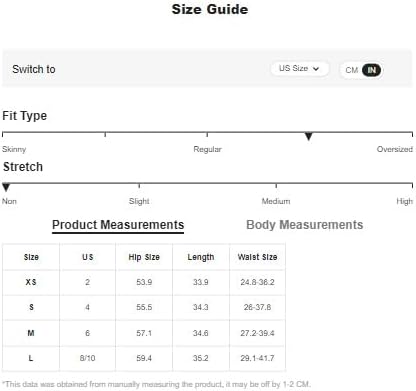Click the 'Slight' stretch label
The height and width of the screenshot is (391, 416).
click(139, 201)
